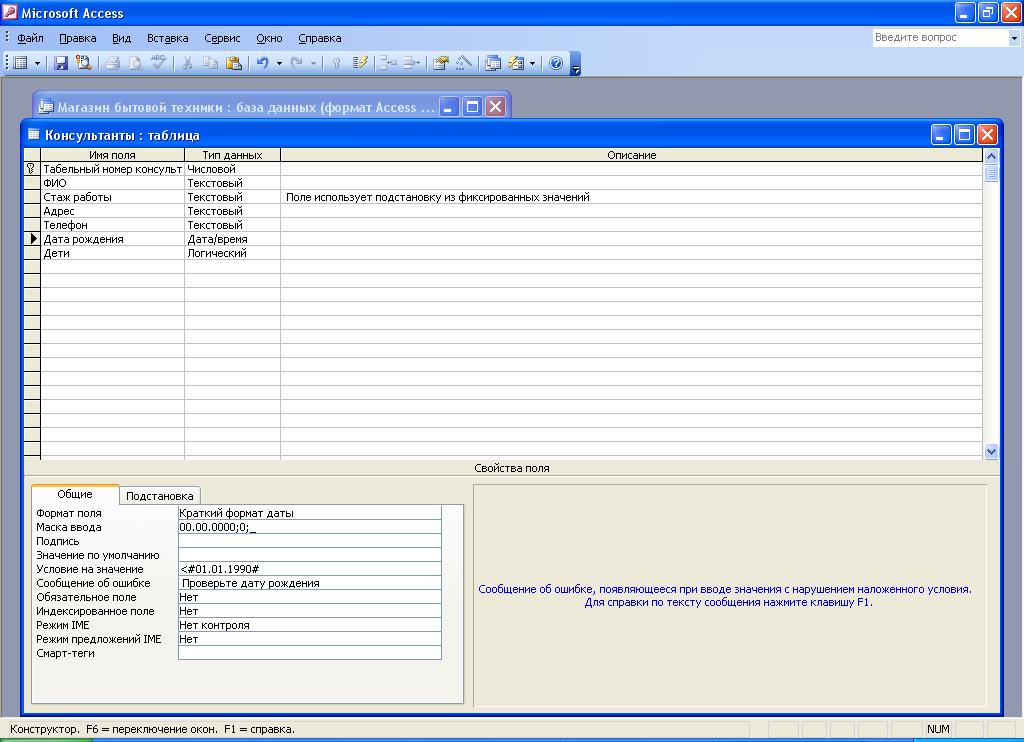The width and height of the screenshot is (1024, 742).
Task: Click the scroll down arrow of field grid
Action: (x=991, y=451)
